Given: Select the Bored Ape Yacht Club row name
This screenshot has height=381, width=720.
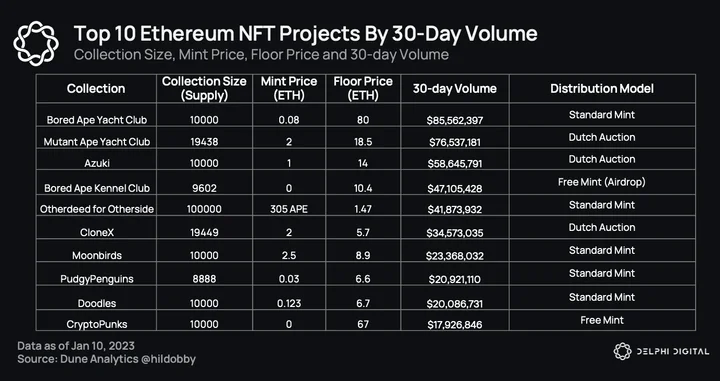Looking at the screenshot, I should pyautogui.click(x=97, y=120).
